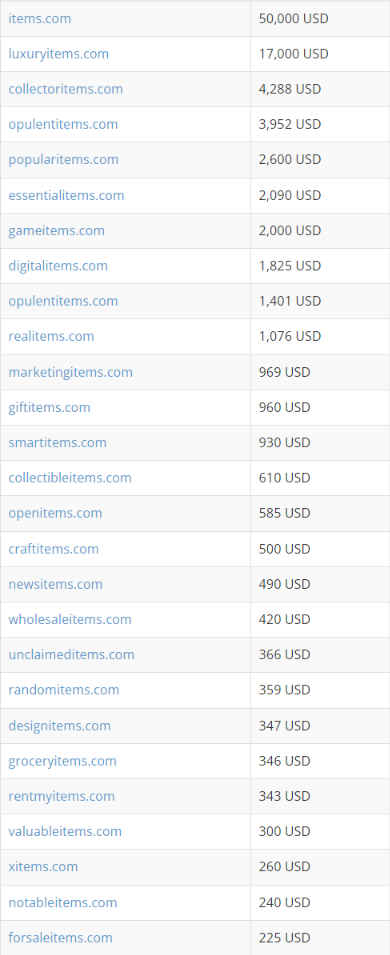The height and width of the screenshot is (955, 390).
Task: Click the opulentitems.com link priced 1,401 USD
Action: coord(63,301)
